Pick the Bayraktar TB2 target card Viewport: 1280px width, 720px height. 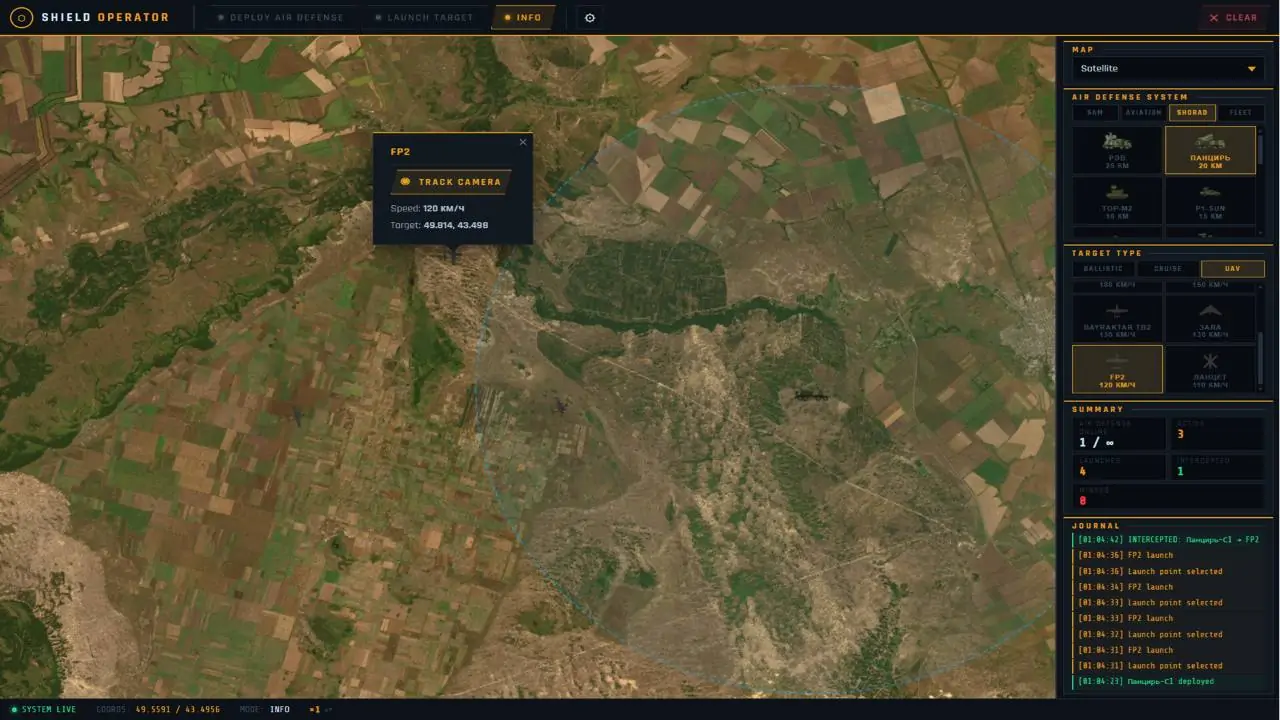pyautogui.click(x=1117, y=318)
